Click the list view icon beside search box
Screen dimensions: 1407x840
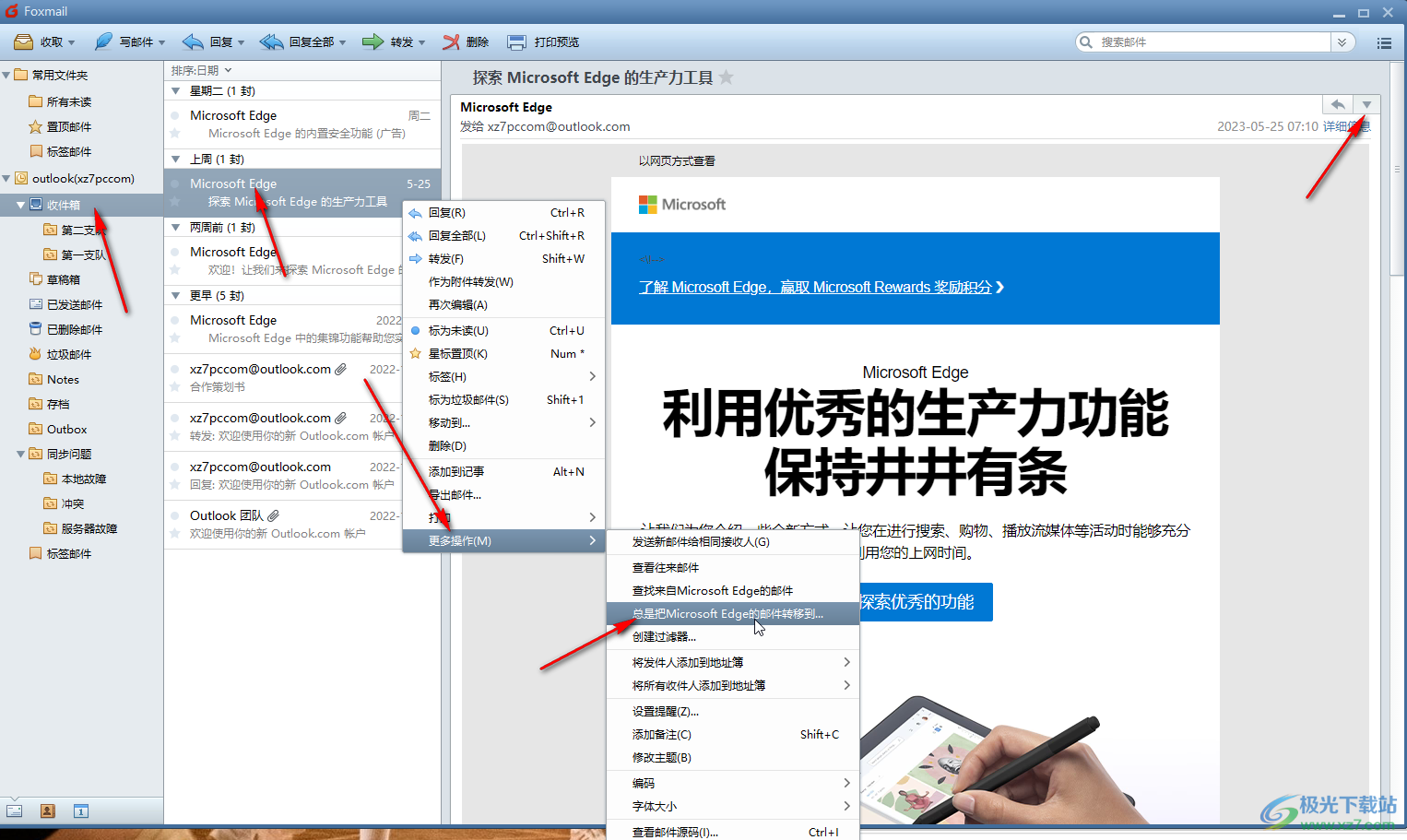(x=1384, y=42)
